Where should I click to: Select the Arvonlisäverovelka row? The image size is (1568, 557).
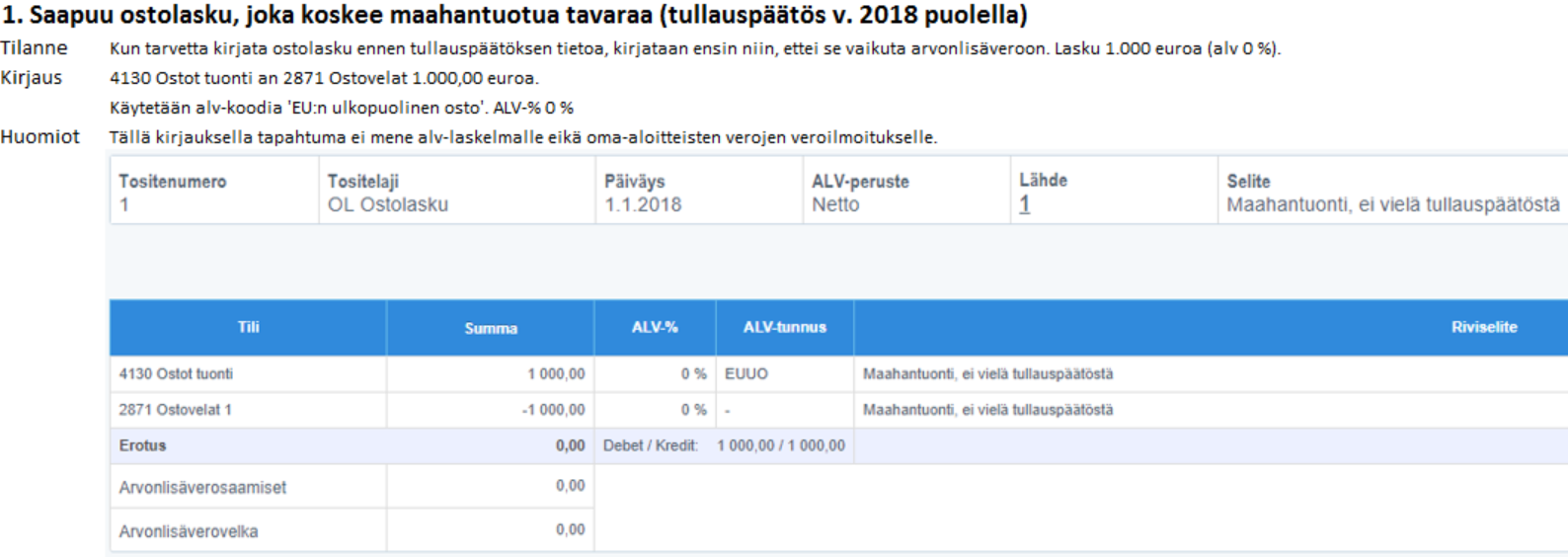[352, 530]
